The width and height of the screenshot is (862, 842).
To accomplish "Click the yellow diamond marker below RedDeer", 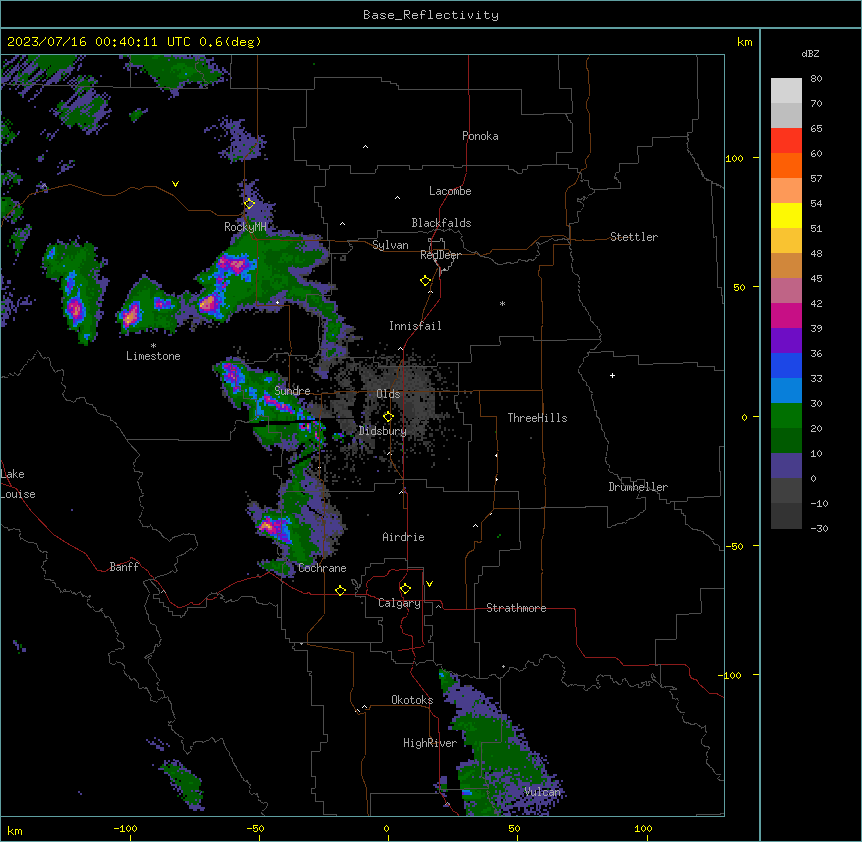I will [426, 281].
